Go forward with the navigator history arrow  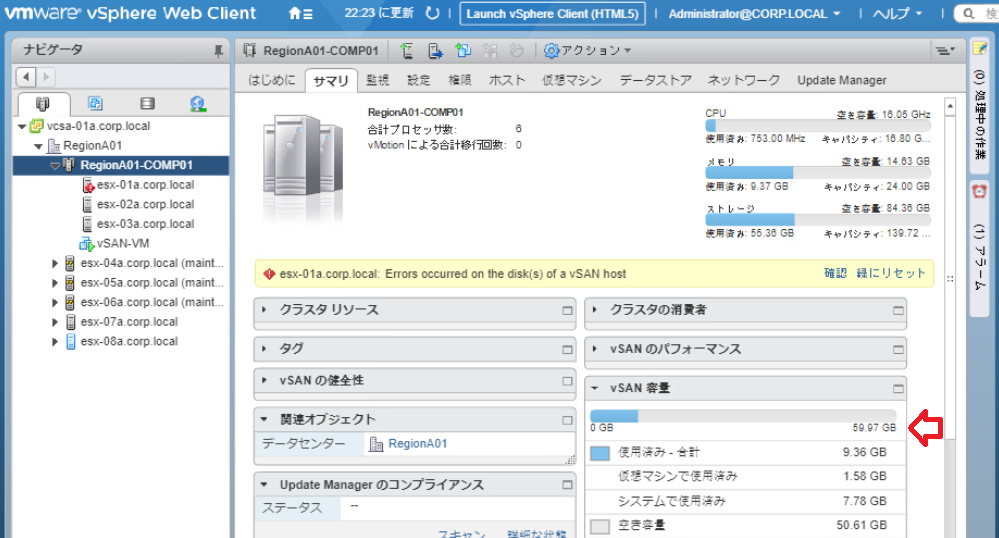(46, 77)
